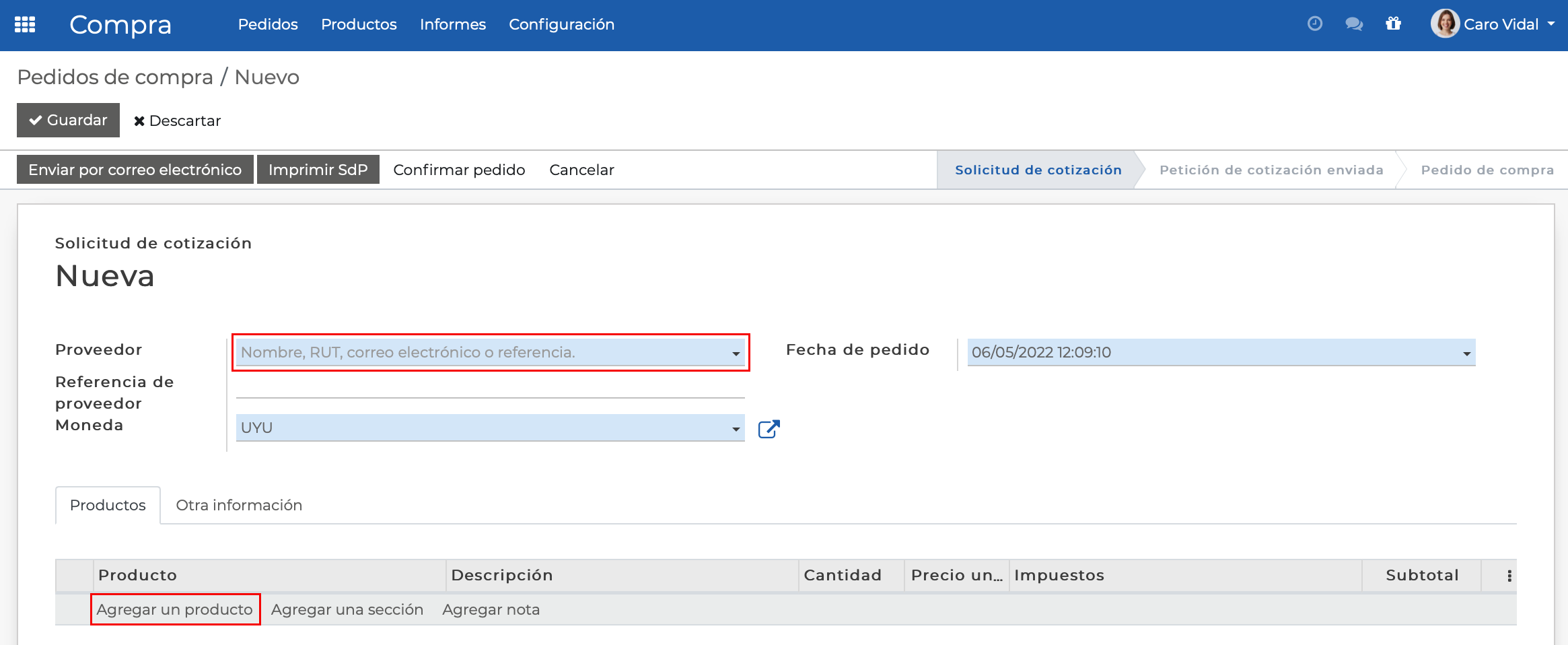Open the Configuración menu
This screenshot has width=1568, height=645.
pyautogui.click(x=562, y=24)
